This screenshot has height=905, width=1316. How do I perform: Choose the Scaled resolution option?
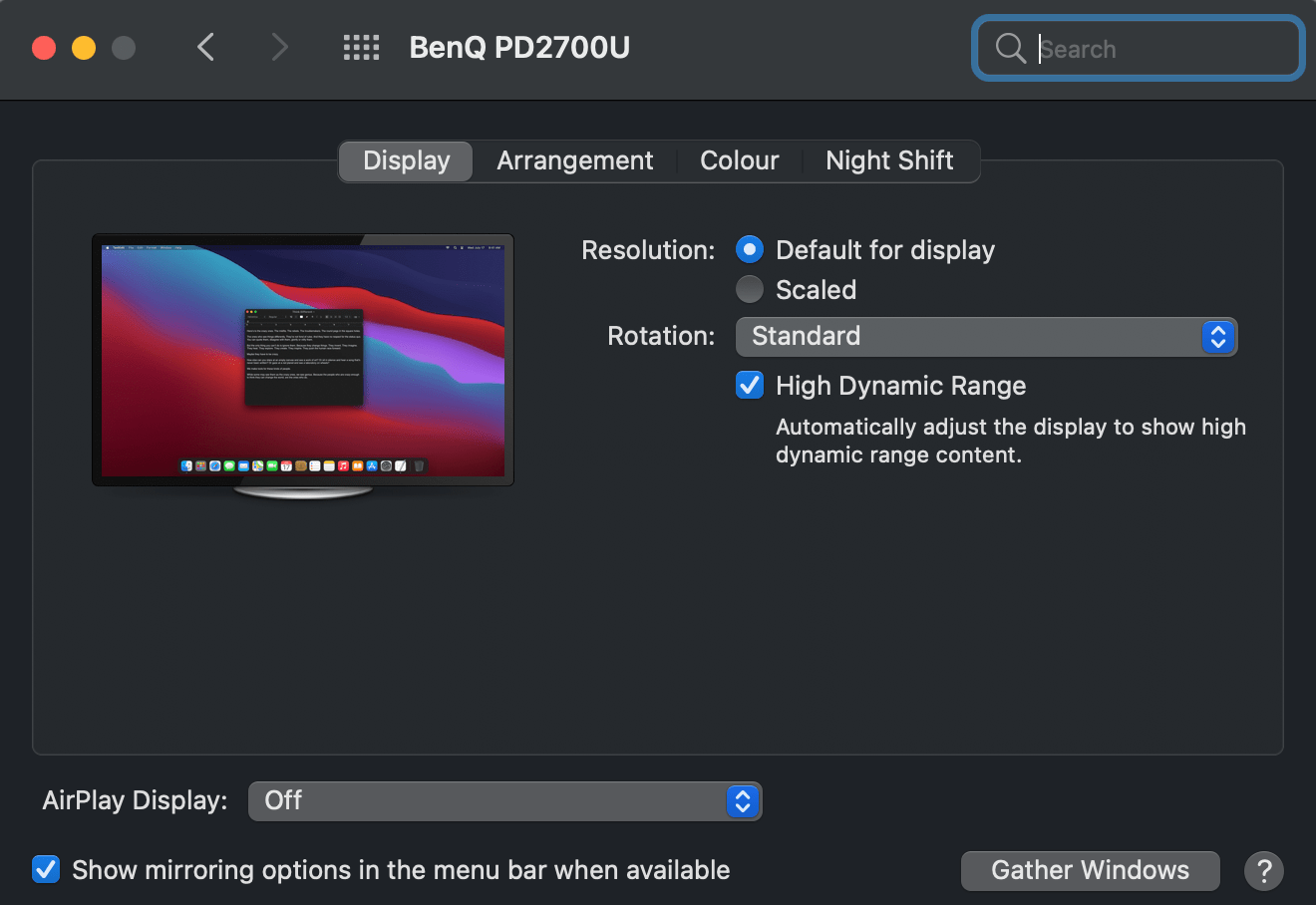pos(750,290)
